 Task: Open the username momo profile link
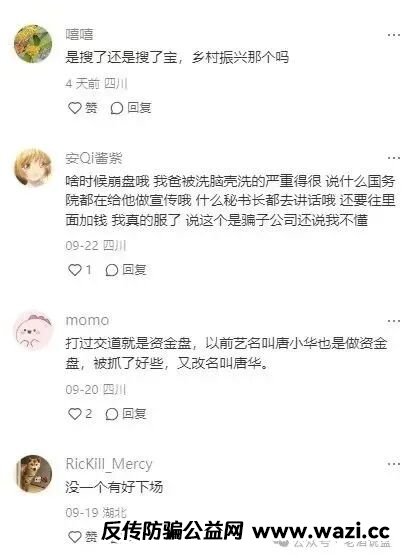tap(87, 320)
